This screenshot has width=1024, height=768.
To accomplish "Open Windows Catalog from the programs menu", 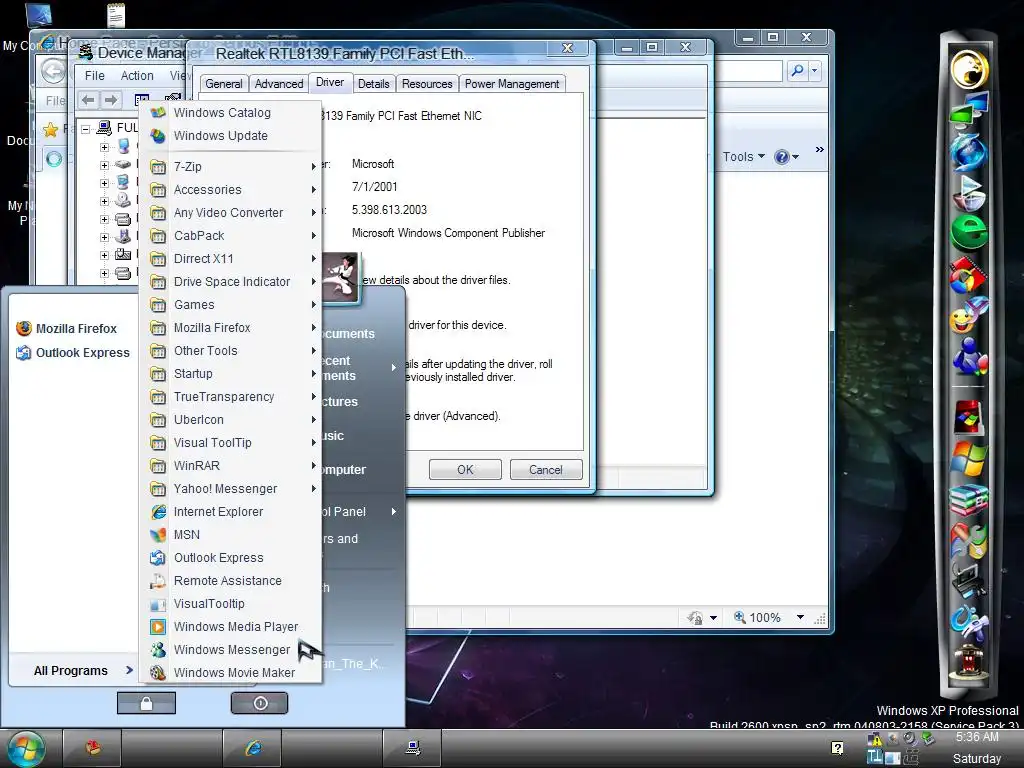I will pyautogui.click(x=232, y=112).
